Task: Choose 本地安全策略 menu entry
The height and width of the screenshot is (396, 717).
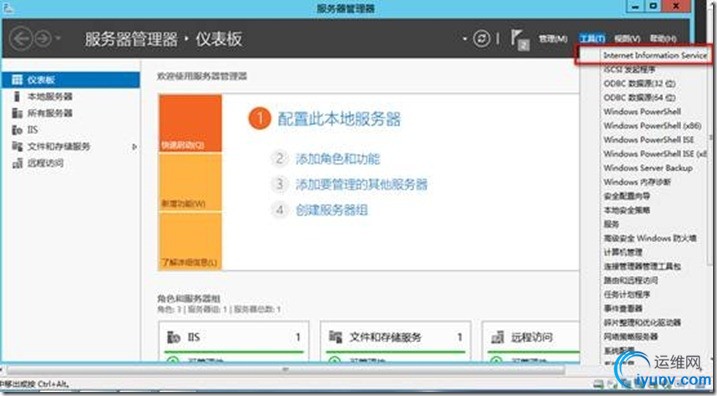Action: click(x=626, y=210)
